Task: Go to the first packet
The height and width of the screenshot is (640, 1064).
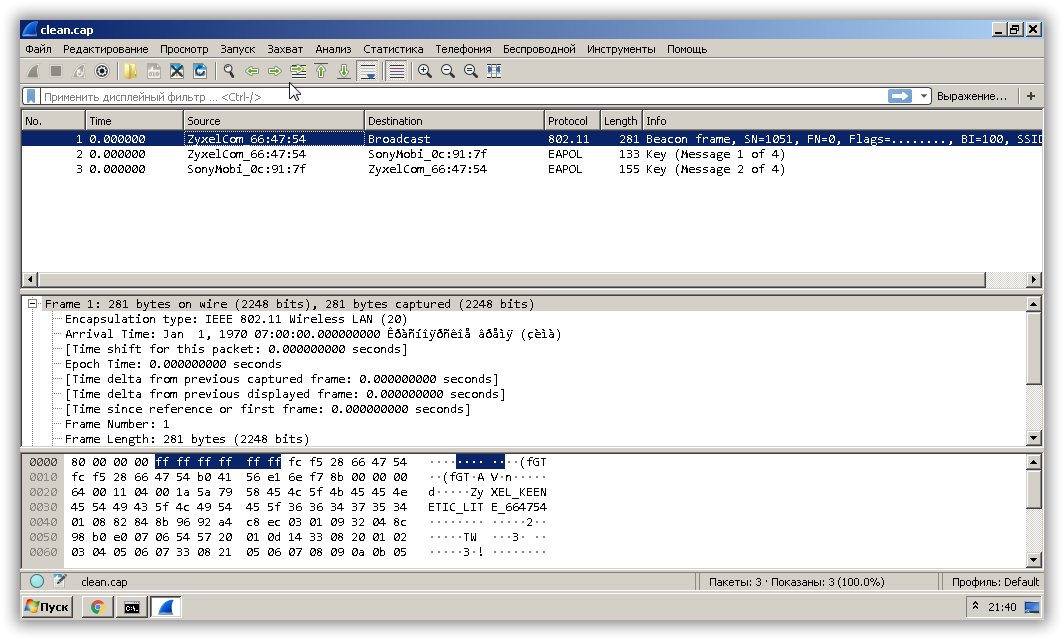Action: tap(321, 71)
